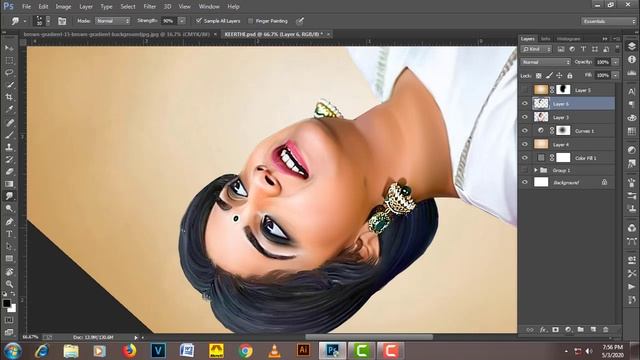The height and width of the screenshot is (360, 640).
Task: Open the Image menu
Action: (63, 7)
